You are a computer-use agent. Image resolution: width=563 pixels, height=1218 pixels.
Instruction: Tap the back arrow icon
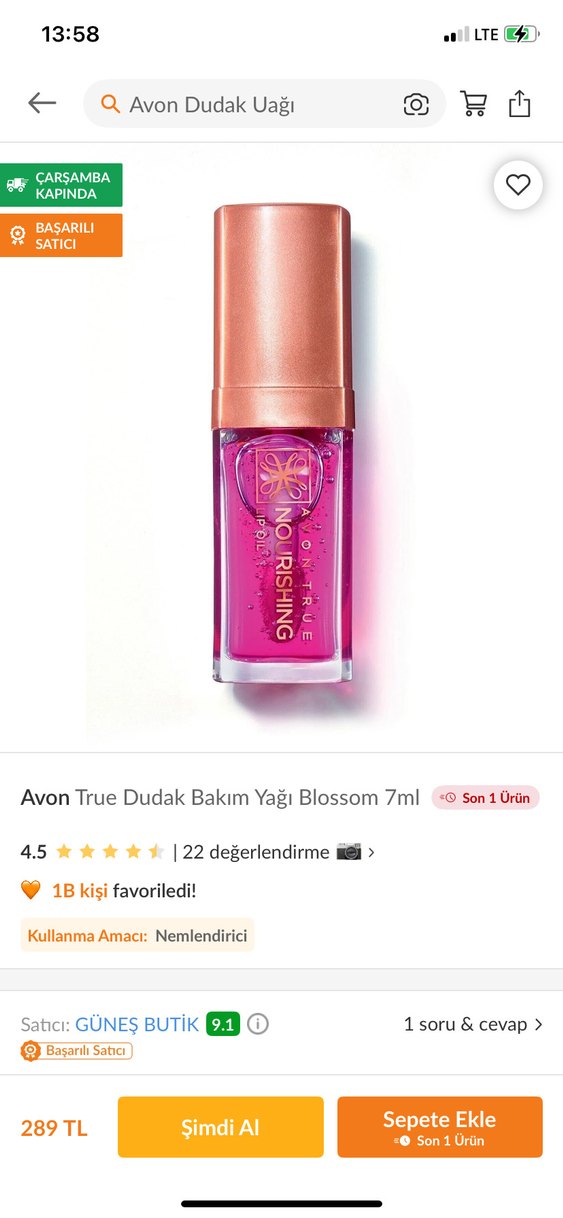pos(42,103)
